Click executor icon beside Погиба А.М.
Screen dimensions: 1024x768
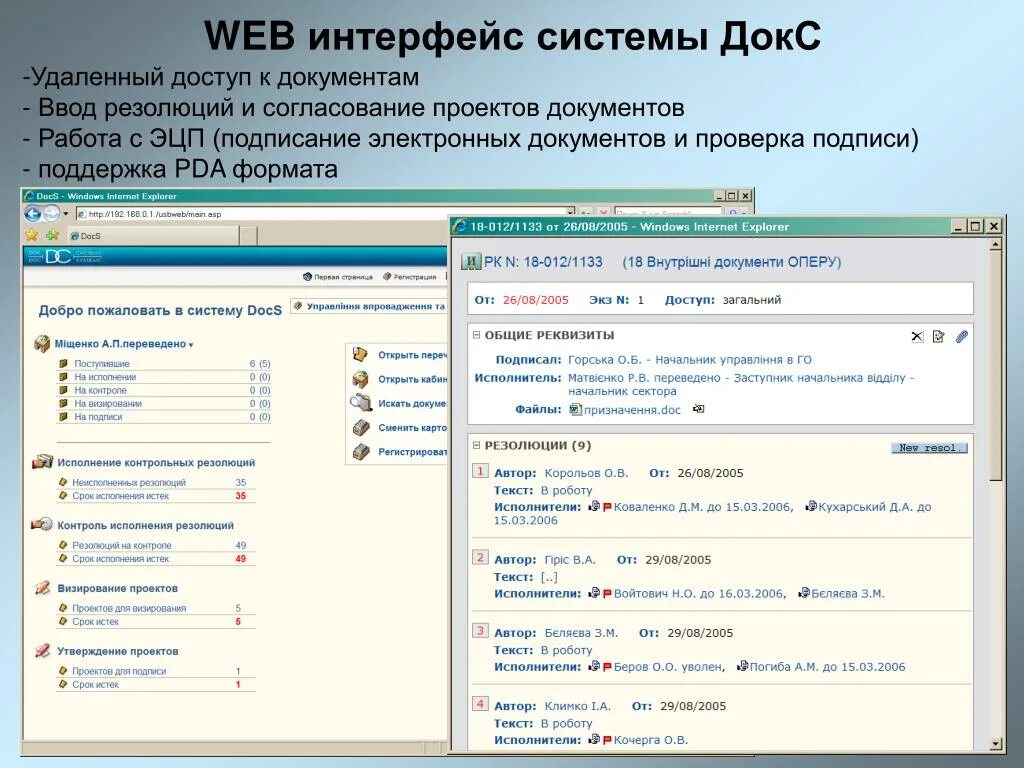(742, 666)
